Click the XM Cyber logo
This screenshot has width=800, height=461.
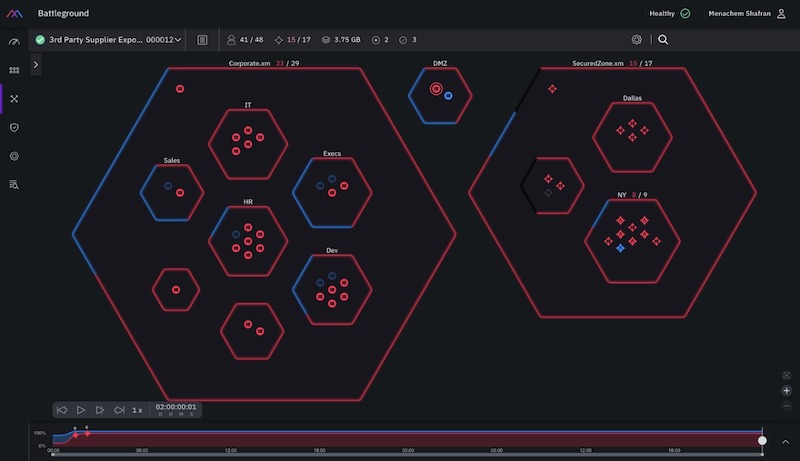(14, 13)
